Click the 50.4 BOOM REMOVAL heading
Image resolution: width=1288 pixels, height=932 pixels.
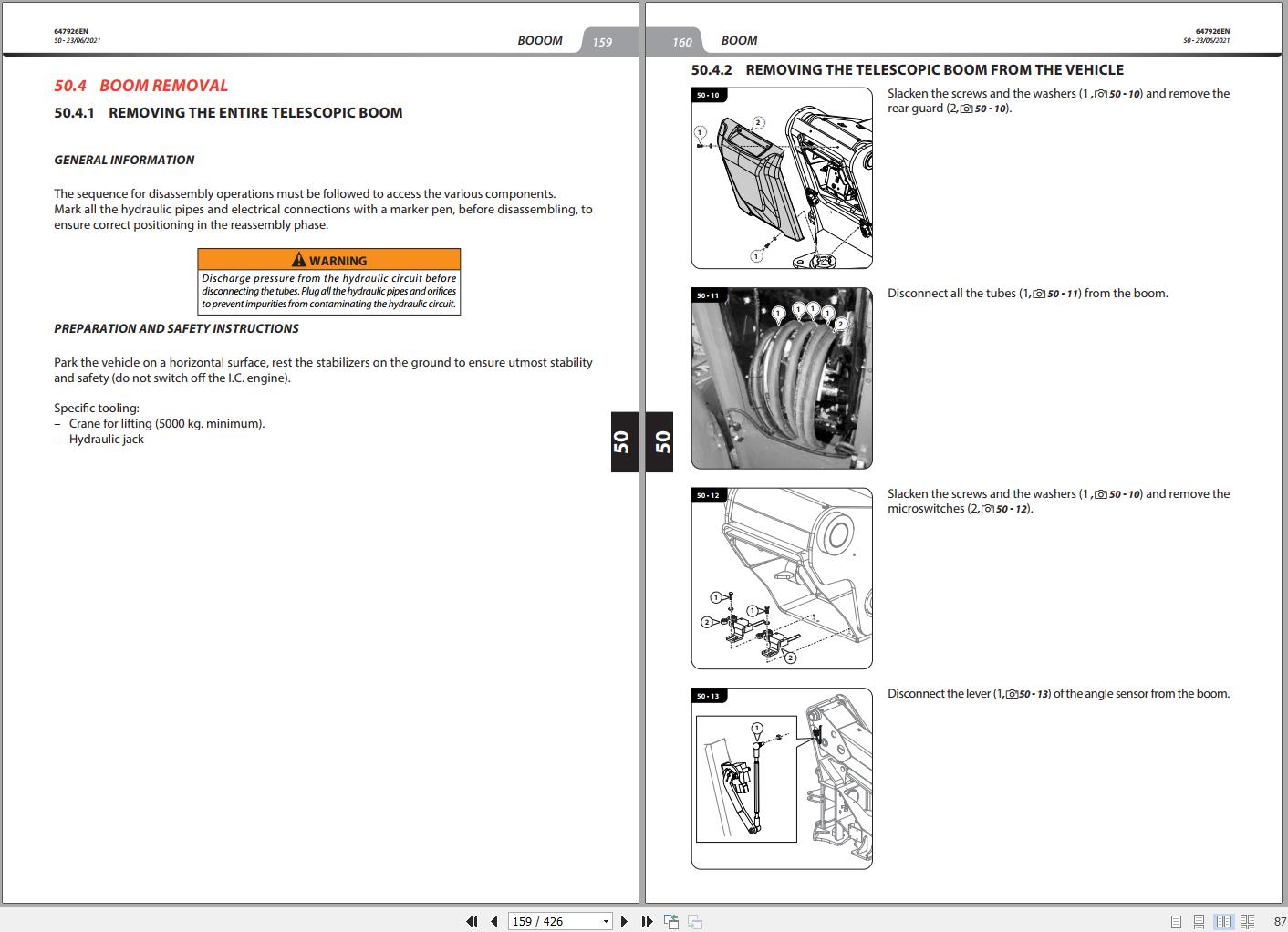(x=141, y=86)
